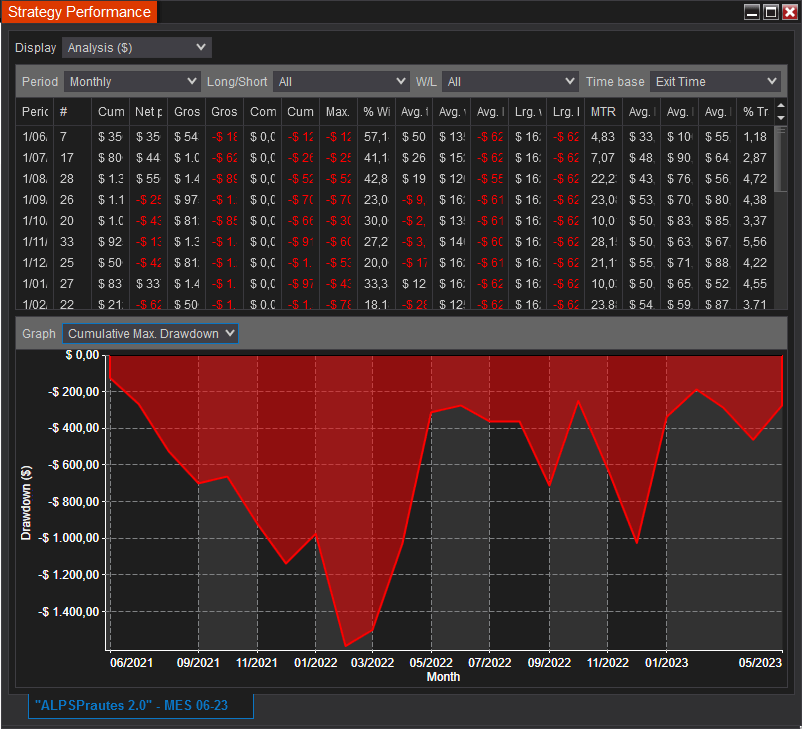Click the MTR value 7,07
Image resolution: width=802 pixels, height=729 pixels.
coord(603,158)
